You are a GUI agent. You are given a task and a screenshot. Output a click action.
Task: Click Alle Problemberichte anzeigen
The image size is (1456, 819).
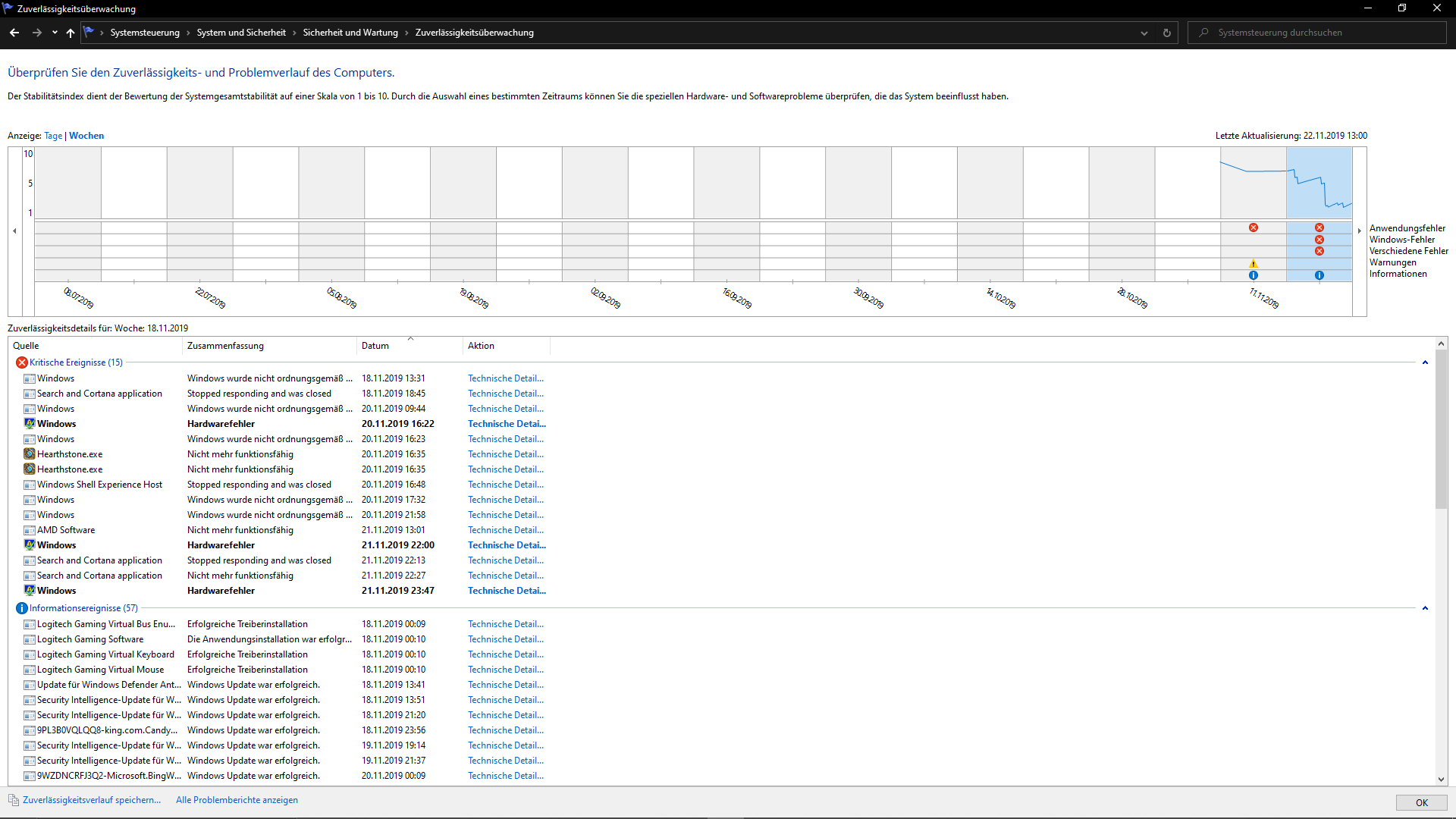pyautogui.click(x=237, y=800)
